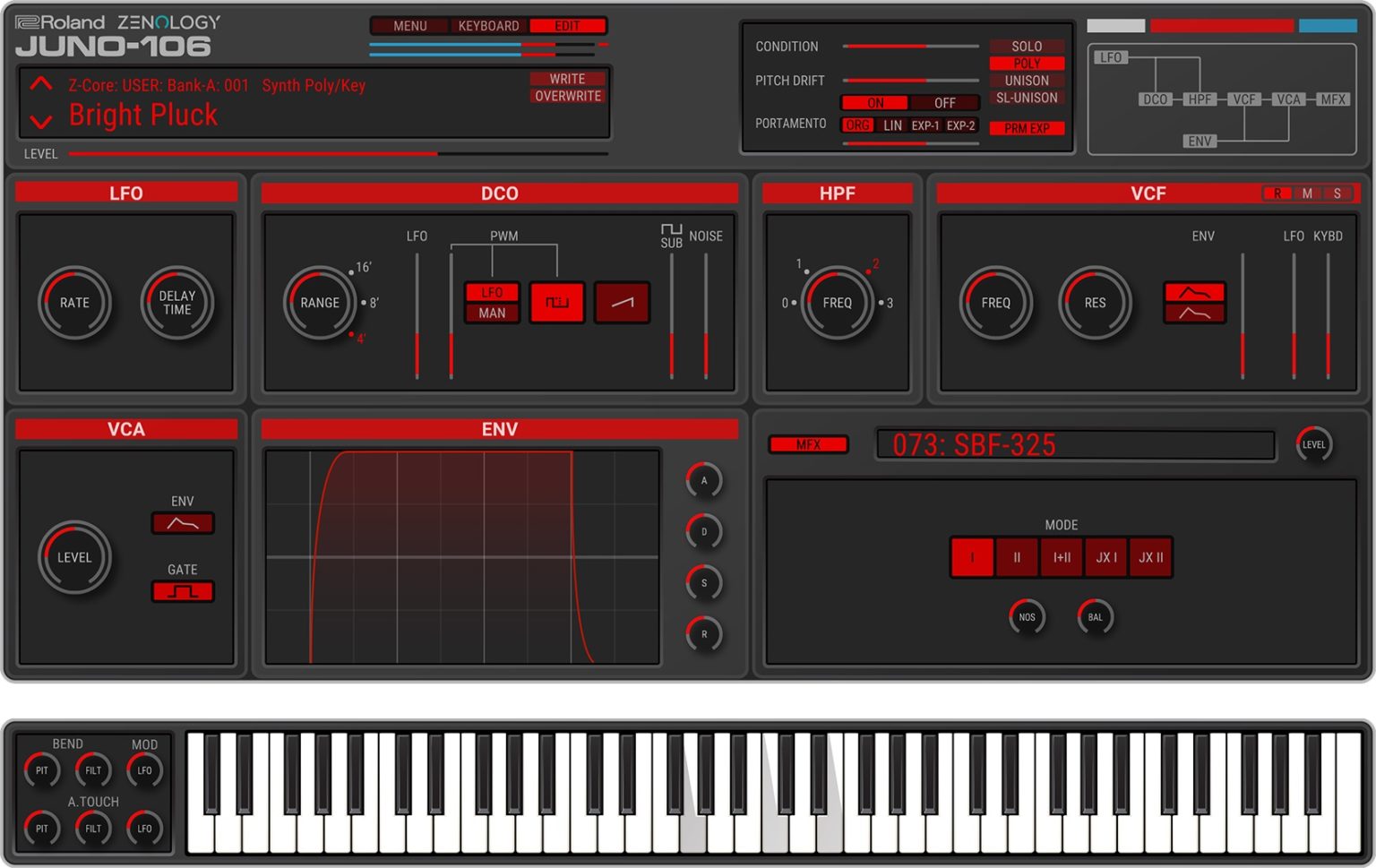Image resolution: width=1376 pixels, height=868 pixels.
Task: Select the VCA GATE shape button
Action: 183,591
